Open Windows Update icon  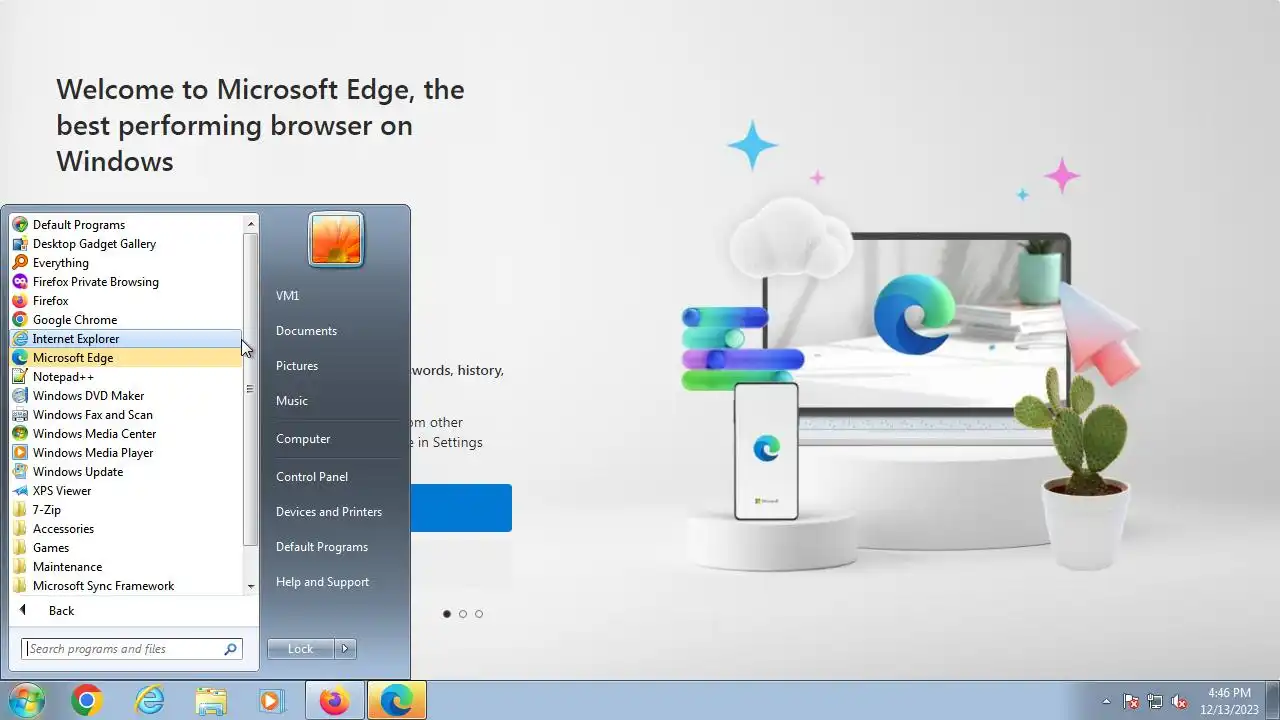click(x=19, y=472)
